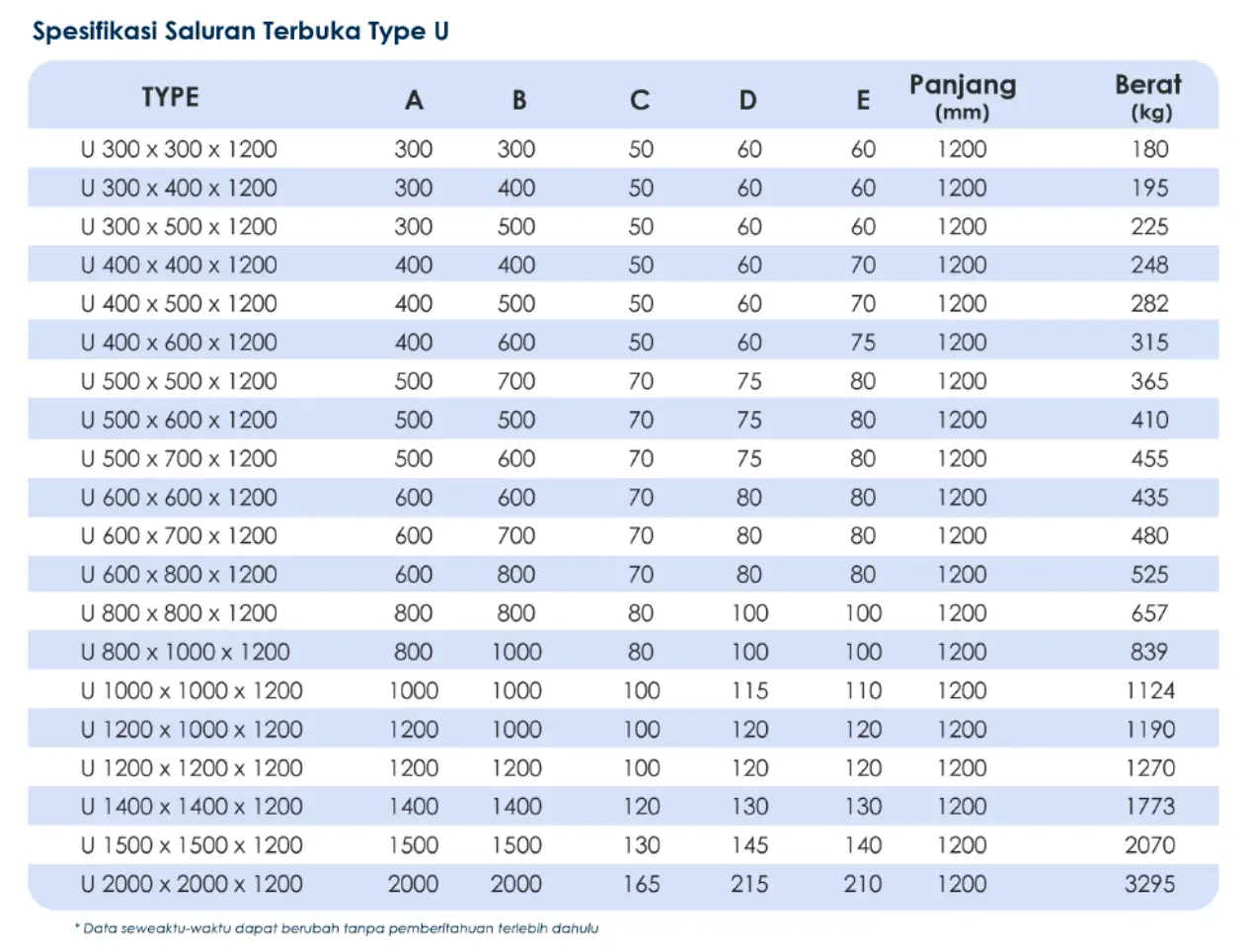Image resolution: width=1252 pixels, height=952 pixels.
Task: Click the Panjang (mm) column header
Action: pos(962,97)
